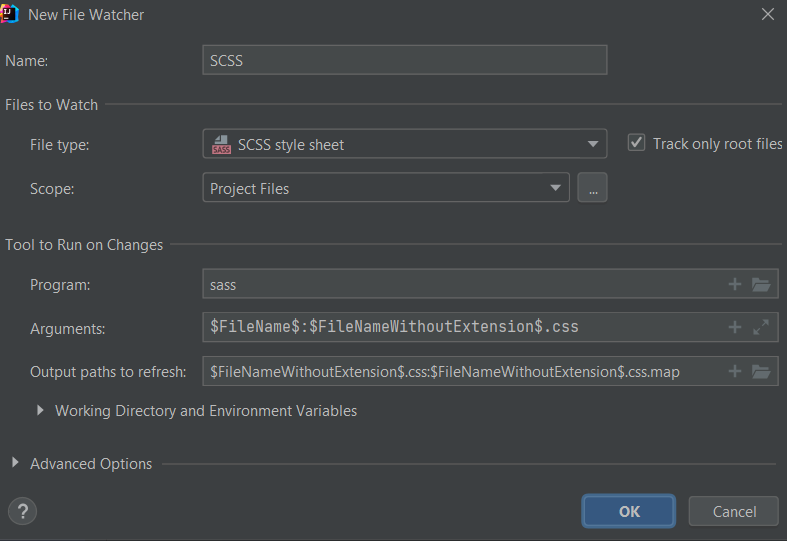This screenshot has width=787, height=541.
Task: Click the IntelliJ logo in title bar
Action: (x=9, y=14)
